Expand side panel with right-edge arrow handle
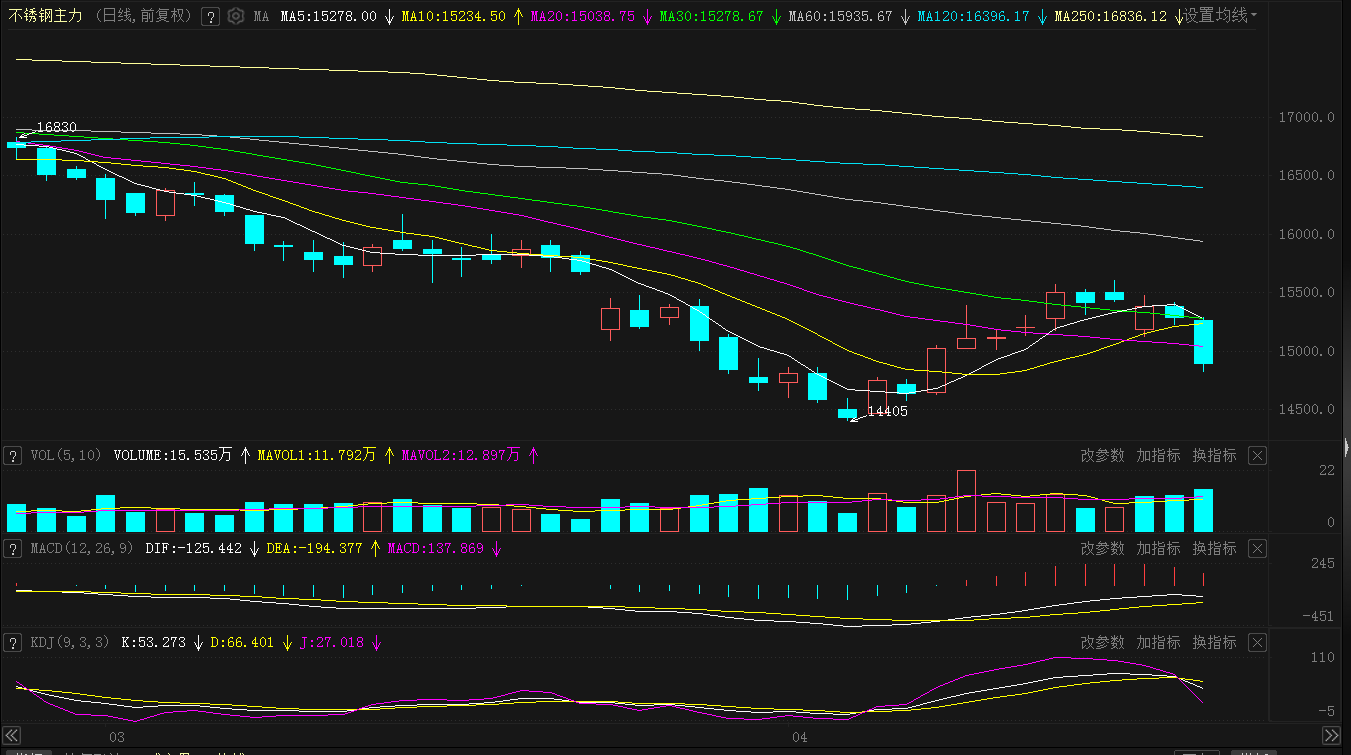The height and width of the screenshot is (755, 1351). click(x=1346, y=447)
